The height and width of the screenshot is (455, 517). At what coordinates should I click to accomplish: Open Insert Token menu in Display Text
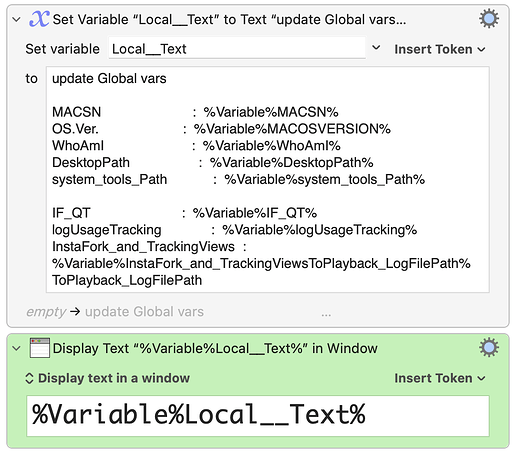click(x=440, y=378)
